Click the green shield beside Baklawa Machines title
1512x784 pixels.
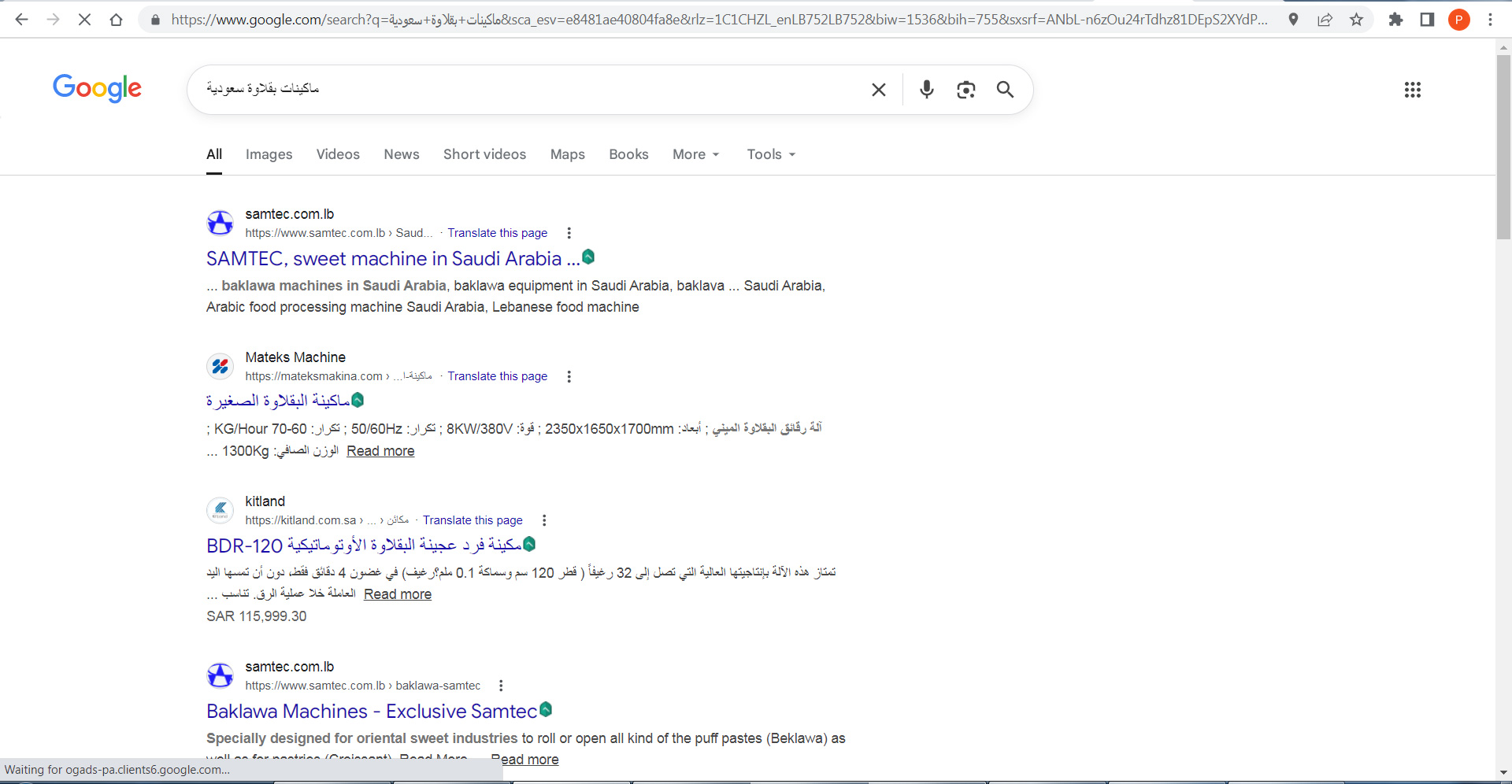click(x=546, y=709)
